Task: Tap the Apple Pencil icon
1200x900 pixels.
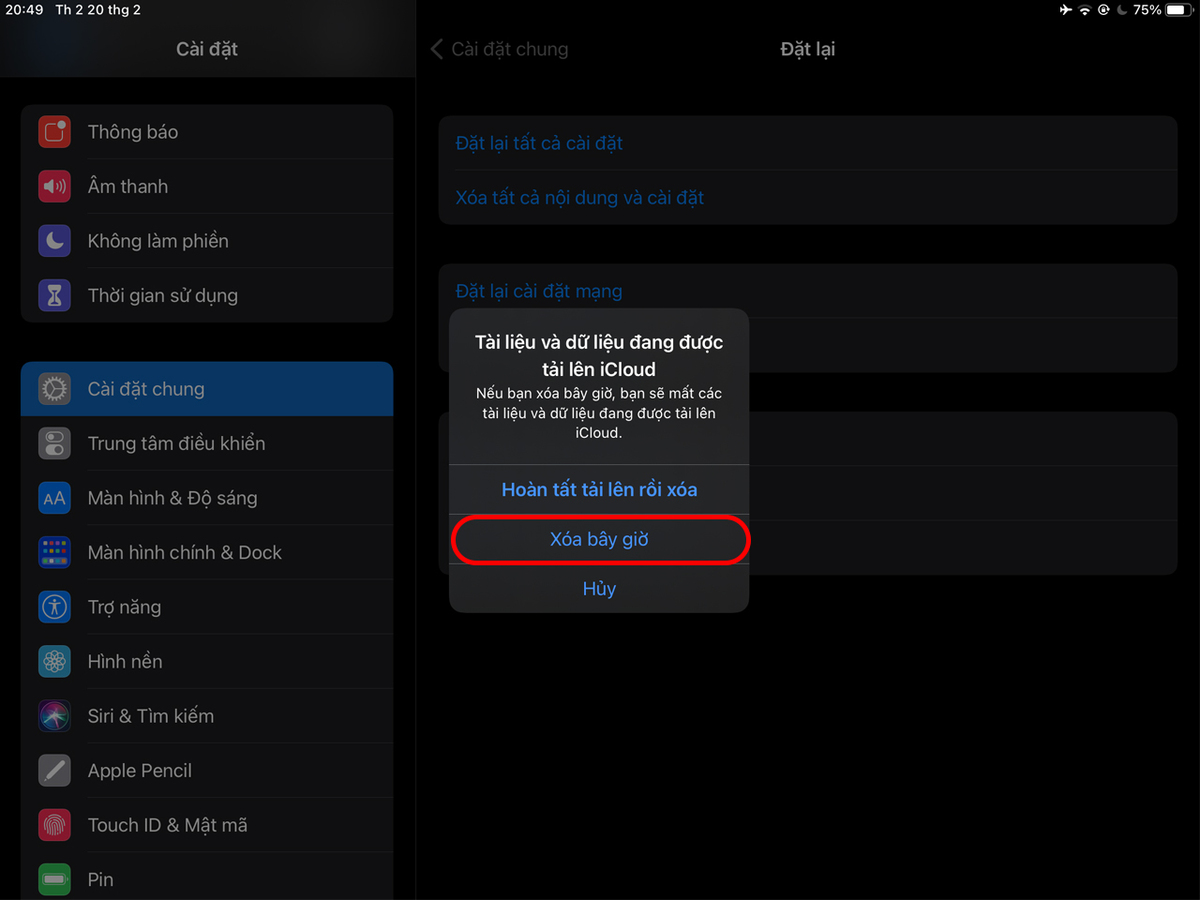Action: pos(54,770)
